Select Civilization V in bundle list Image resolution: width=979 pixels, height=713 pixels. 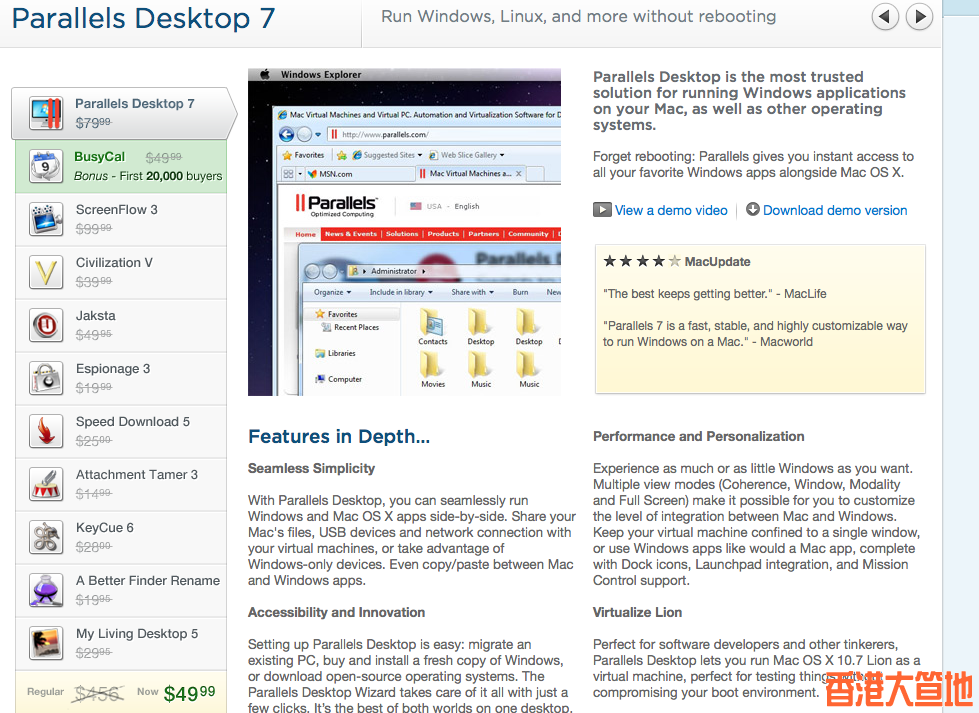point(121,273)
